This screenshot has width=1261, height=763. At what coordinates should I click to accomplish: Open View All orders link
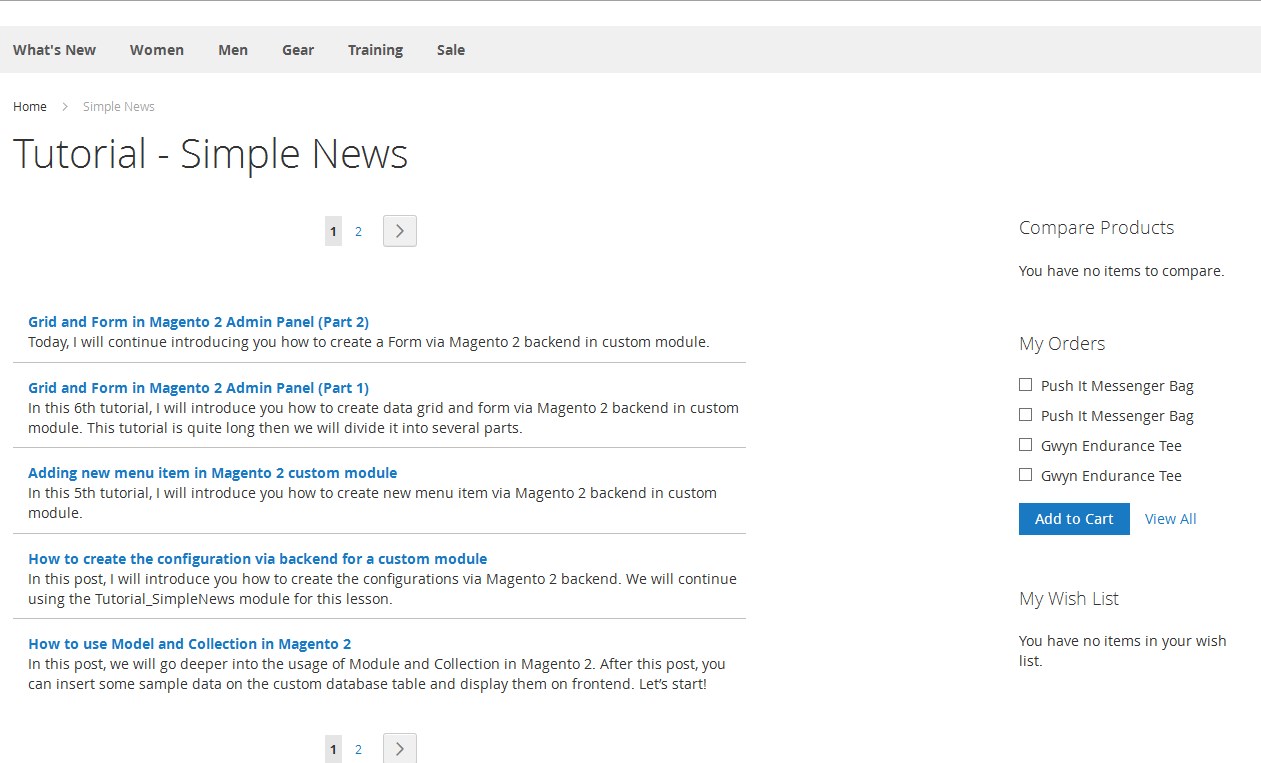(x=1171, y=519)
